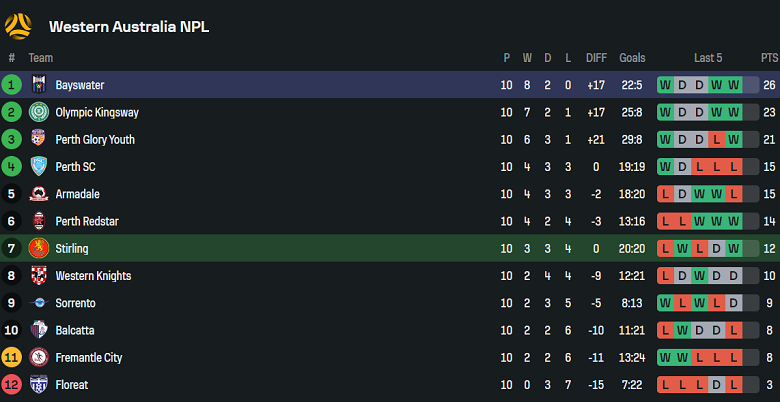The height and width of the screenshot is (402, 780).
Task: Click the Last 5 column header
Action: coord(708,58)
